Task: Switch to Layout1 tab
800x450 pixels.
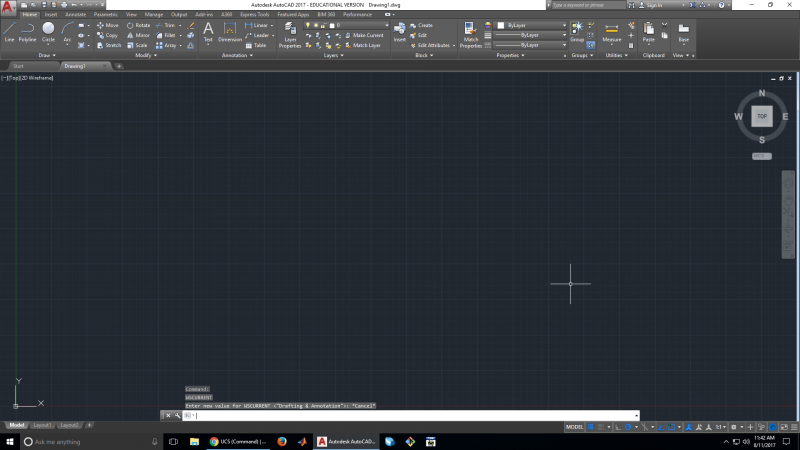Action: tap(42, 425)
